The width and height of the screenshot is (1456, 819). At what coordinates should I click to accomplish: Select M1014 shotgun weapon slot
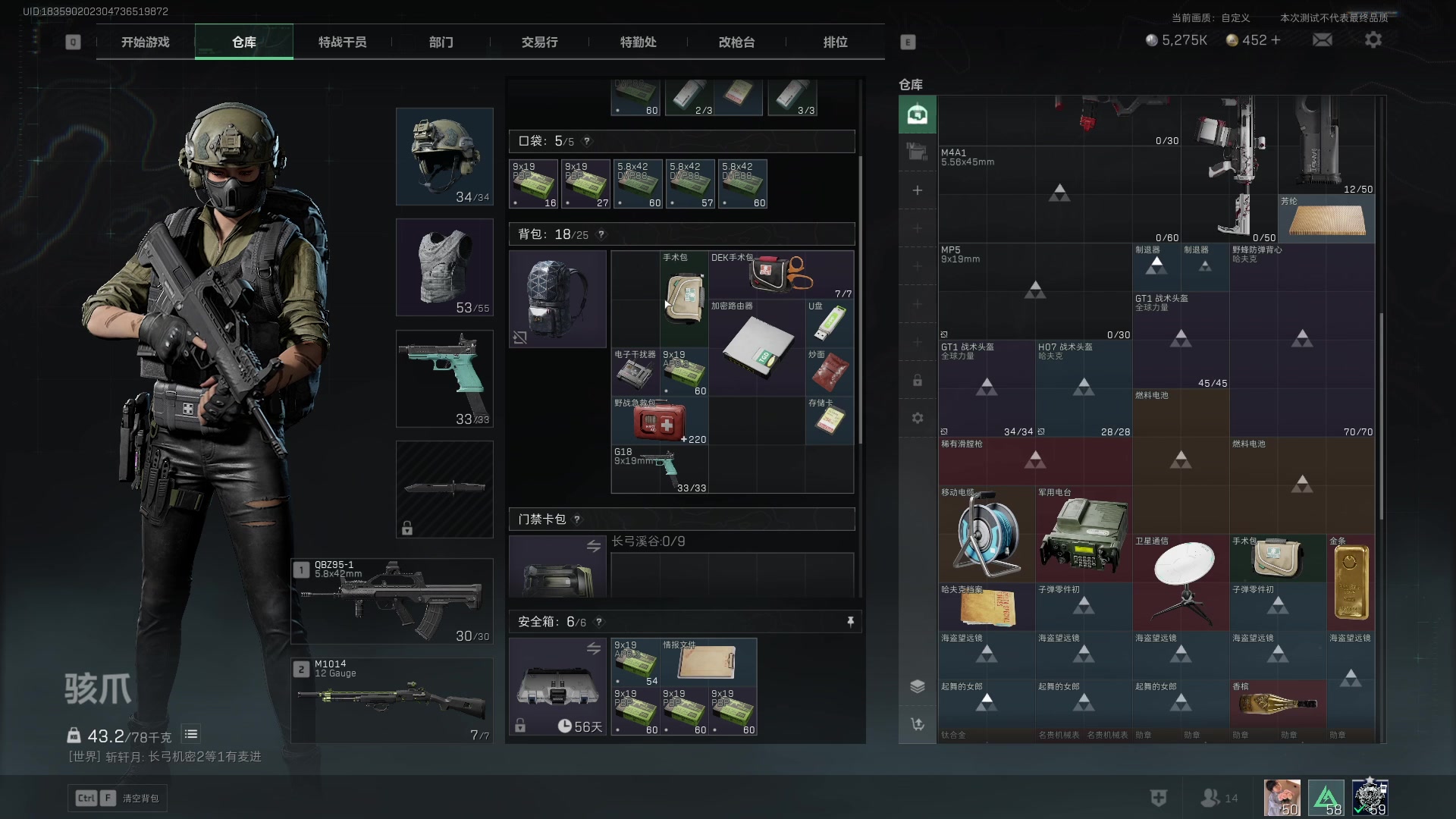point(392,701)
